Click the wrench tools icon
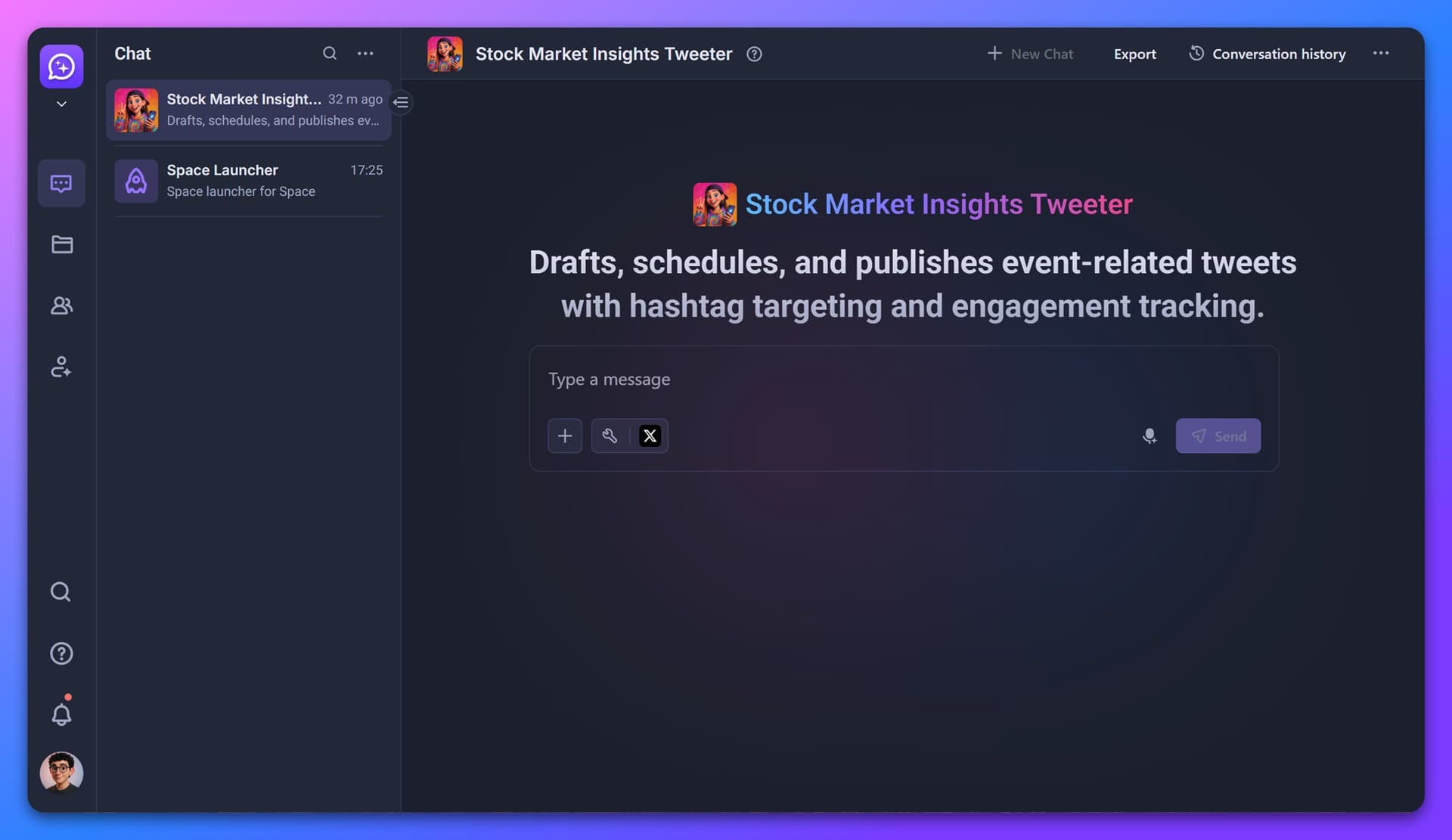The image size is (1452, 840). (x=610, y=435)
